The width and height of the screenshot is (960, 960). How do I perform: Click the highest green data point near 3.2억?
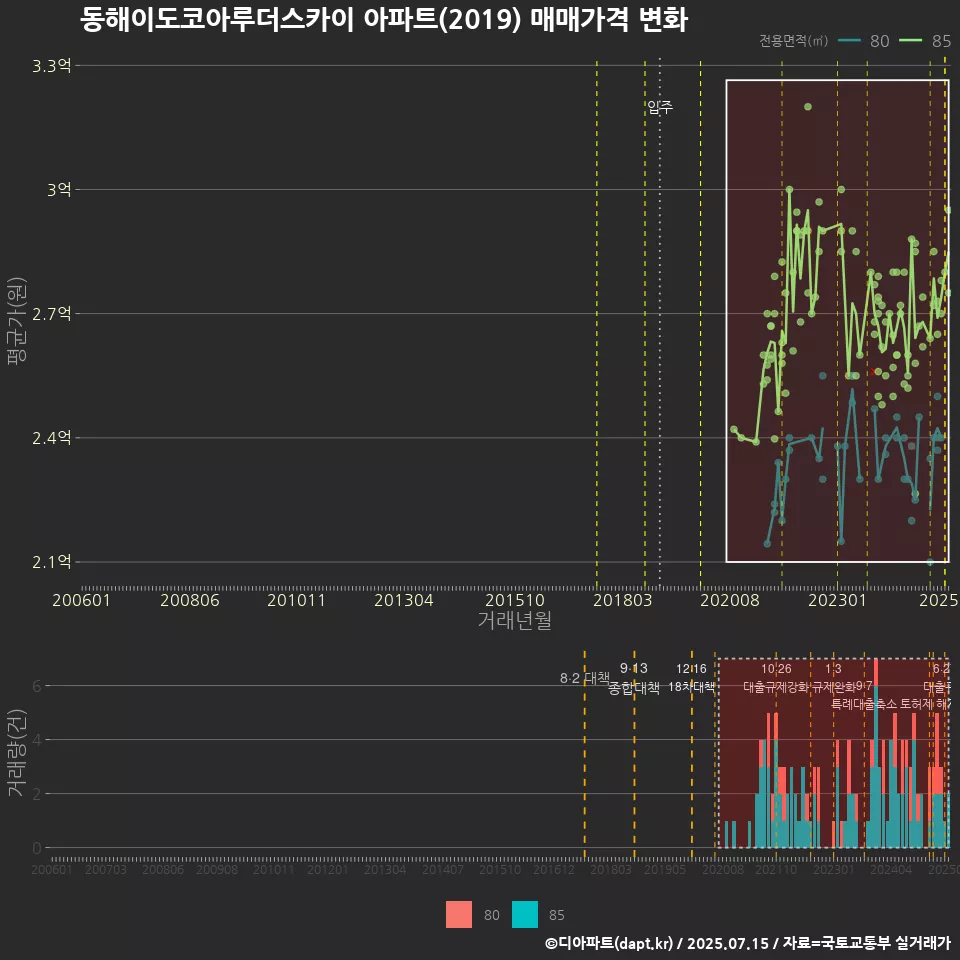point(808,107)
